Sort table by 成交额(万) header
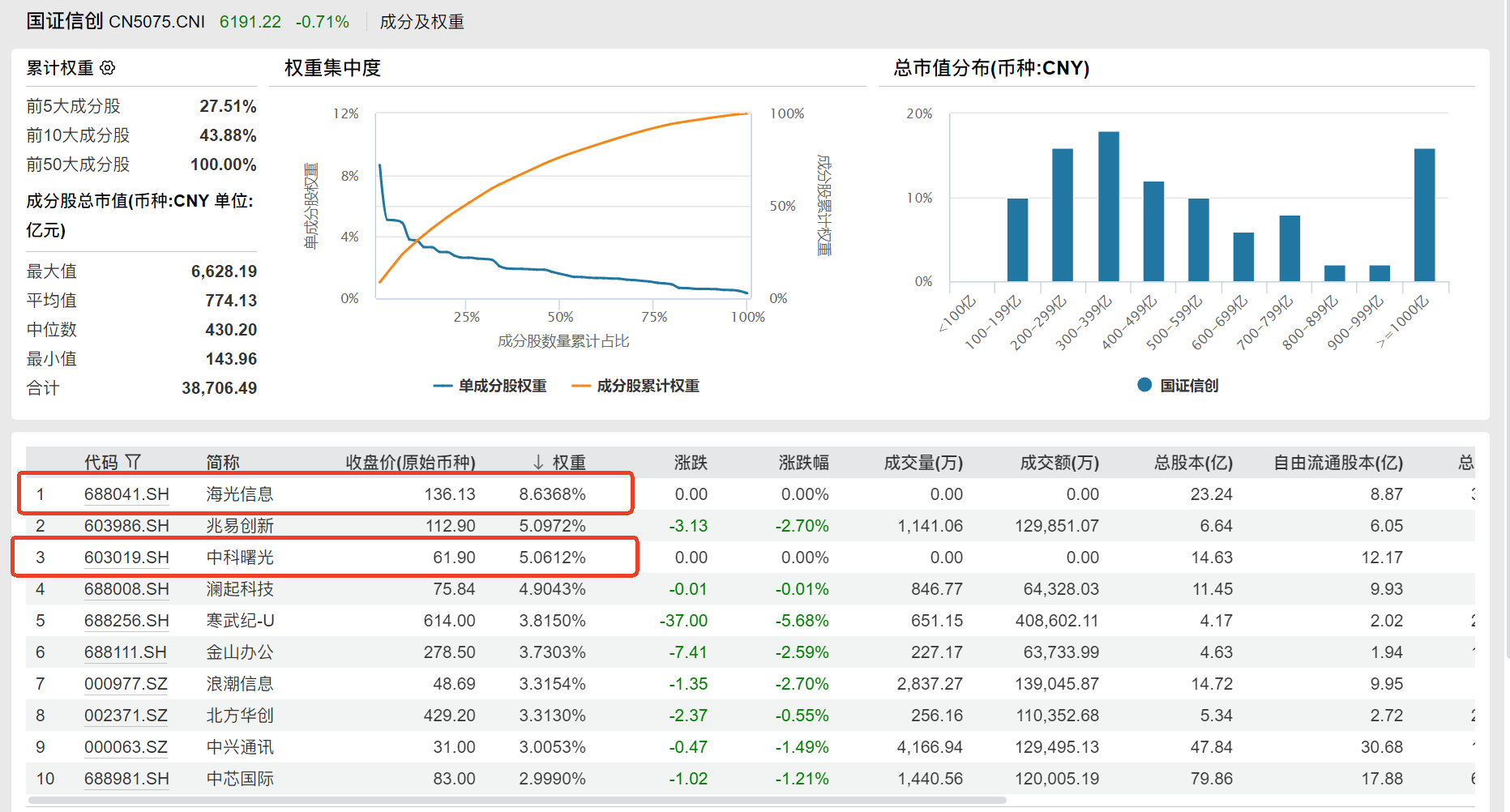 pyautogui.click(x=1059, y=462)
